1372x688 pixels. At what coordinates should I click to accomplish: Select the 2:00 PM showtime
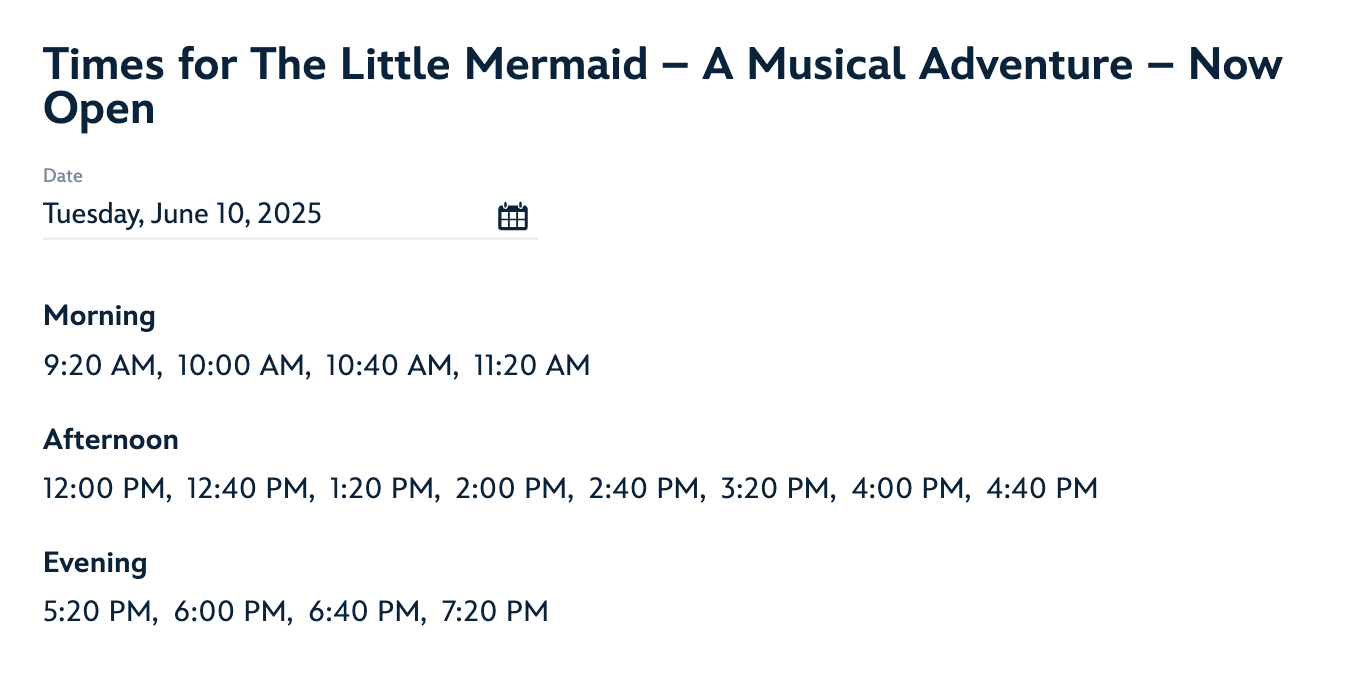[x=511, y=489]
